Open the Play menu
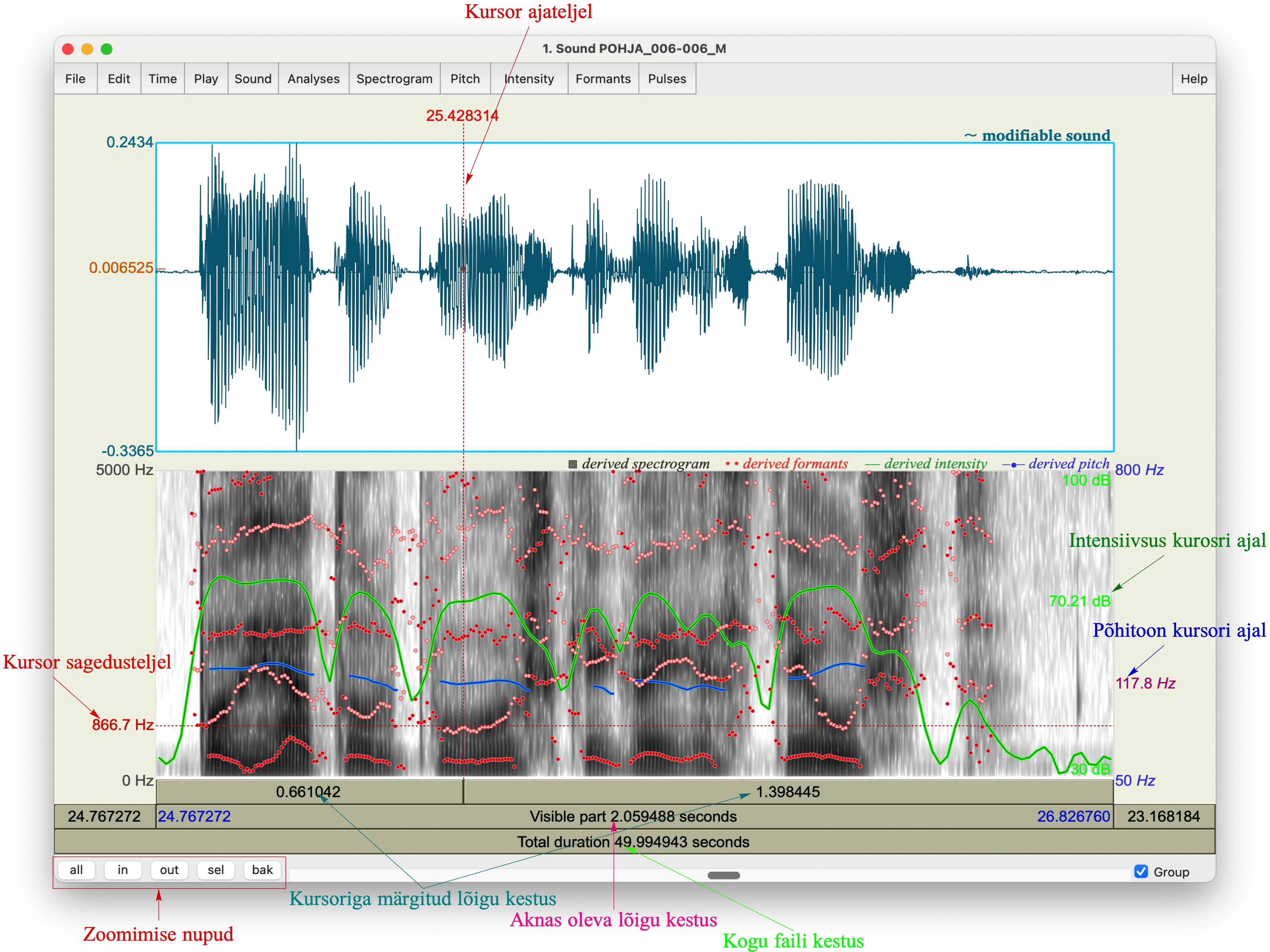This screenshot has height=952, width=1270. (x=206, y=79)
